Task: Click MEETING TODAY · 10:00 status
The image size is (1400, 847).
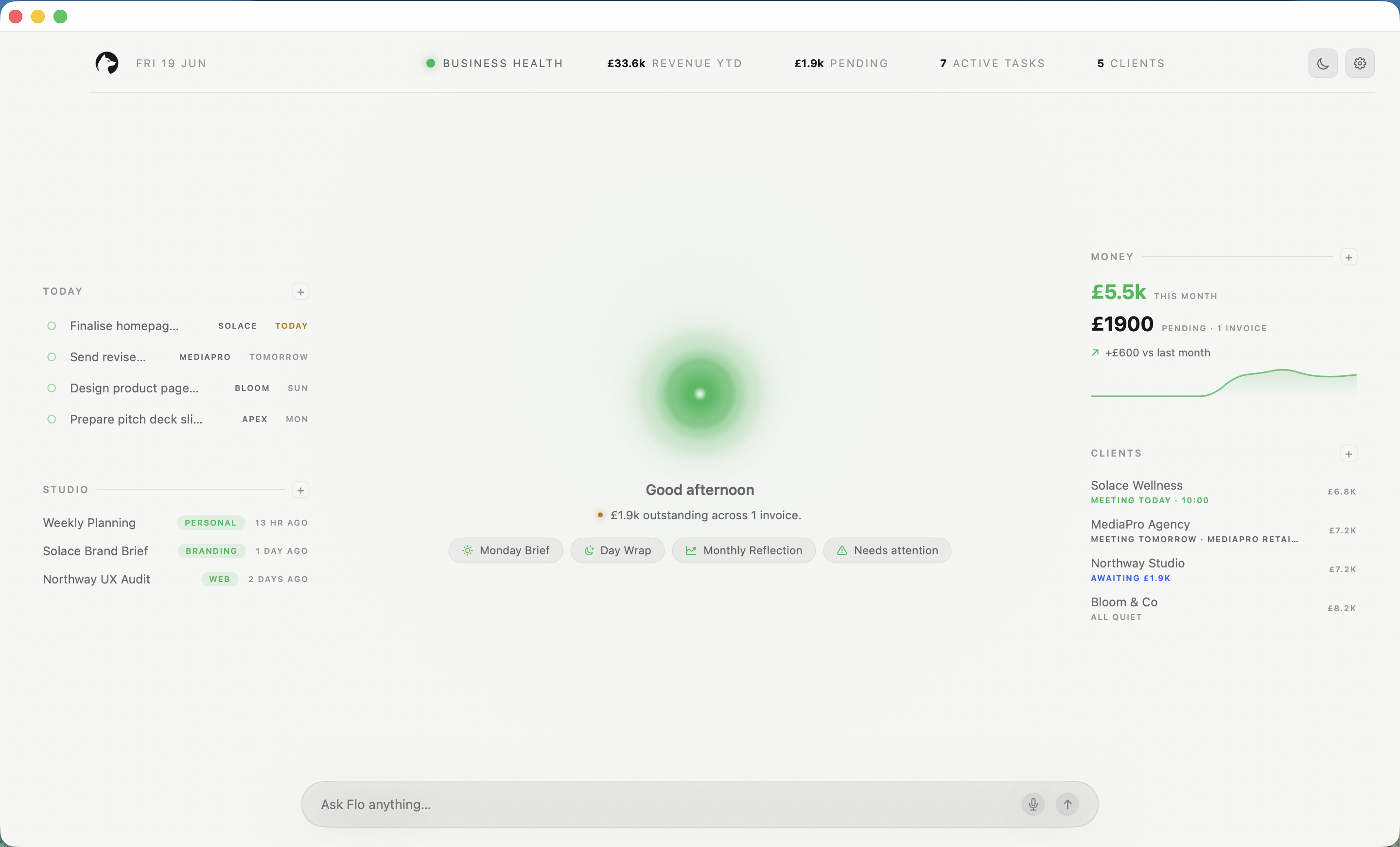Action: [x=1150, y=500]
